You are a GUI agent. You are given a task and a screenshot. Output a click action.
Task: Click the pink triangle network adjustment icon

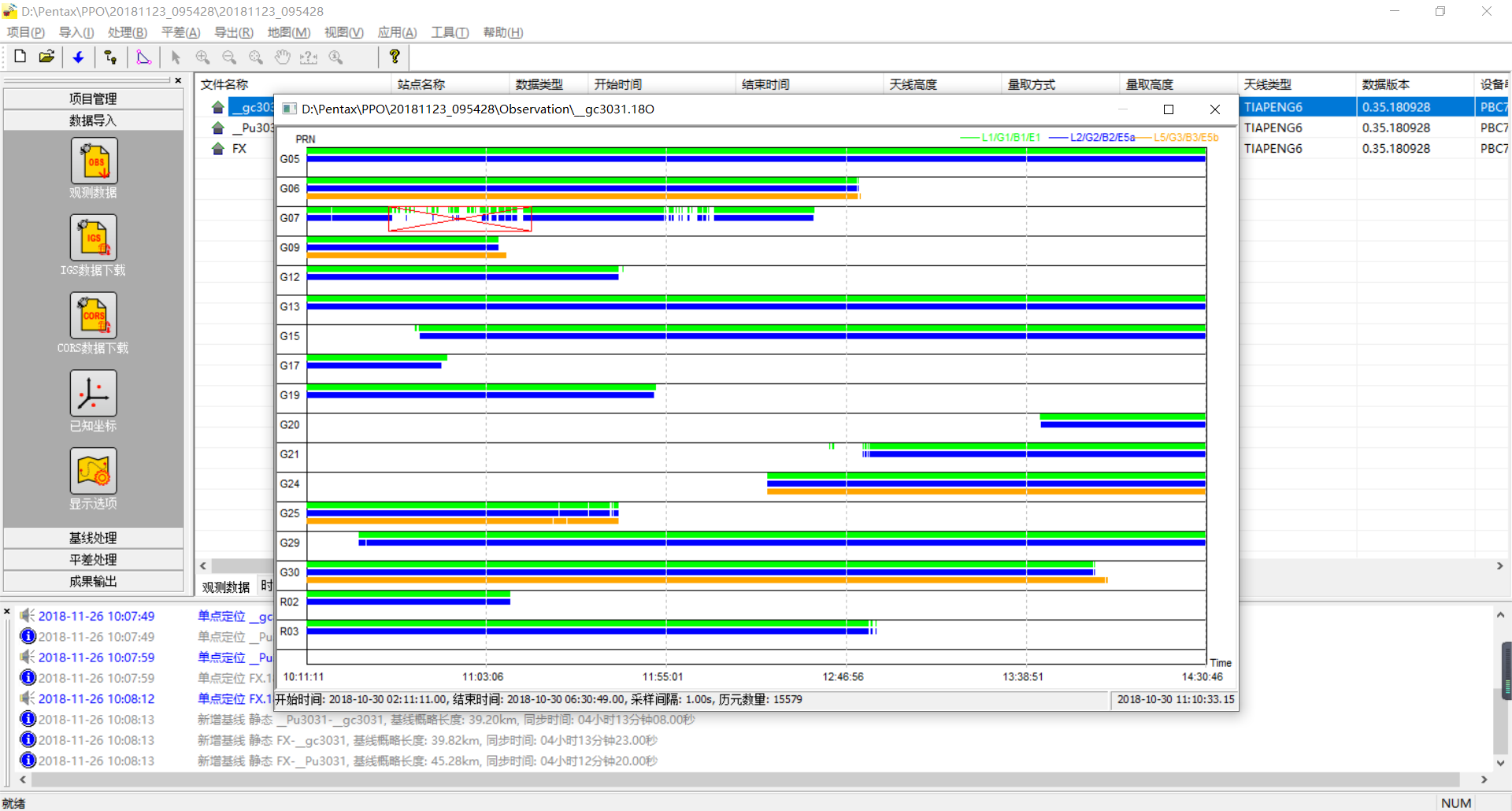(x=143, y=57)
